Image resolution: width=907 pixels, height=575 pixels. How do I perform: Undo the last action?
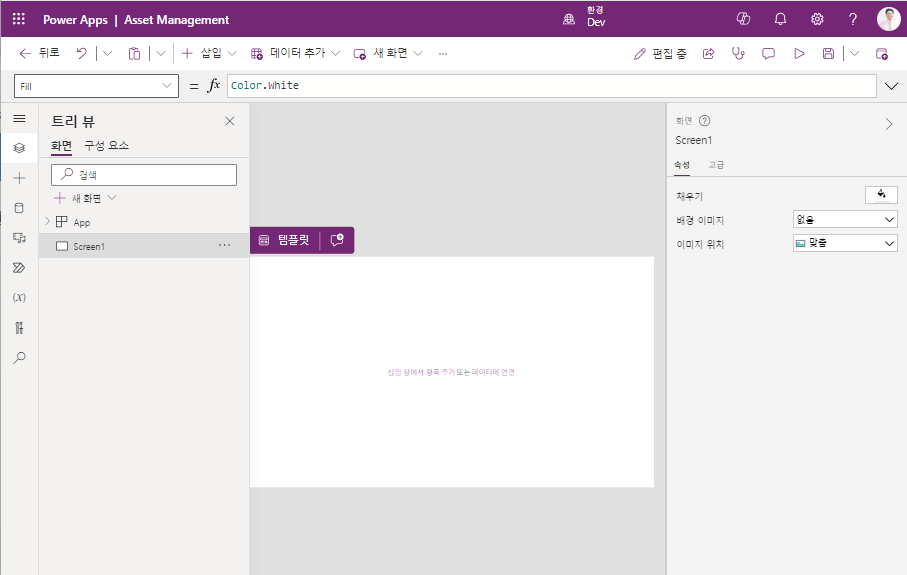(82, 53)
